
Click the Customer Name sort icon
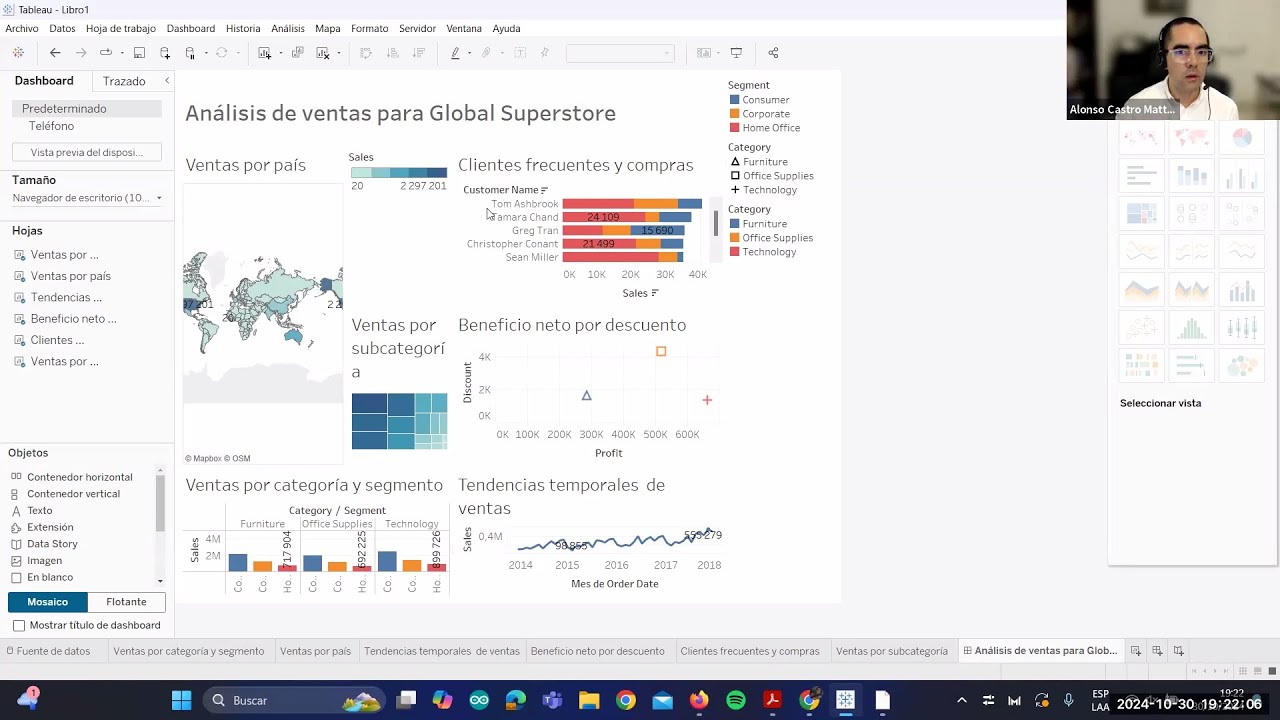[544, 190]
